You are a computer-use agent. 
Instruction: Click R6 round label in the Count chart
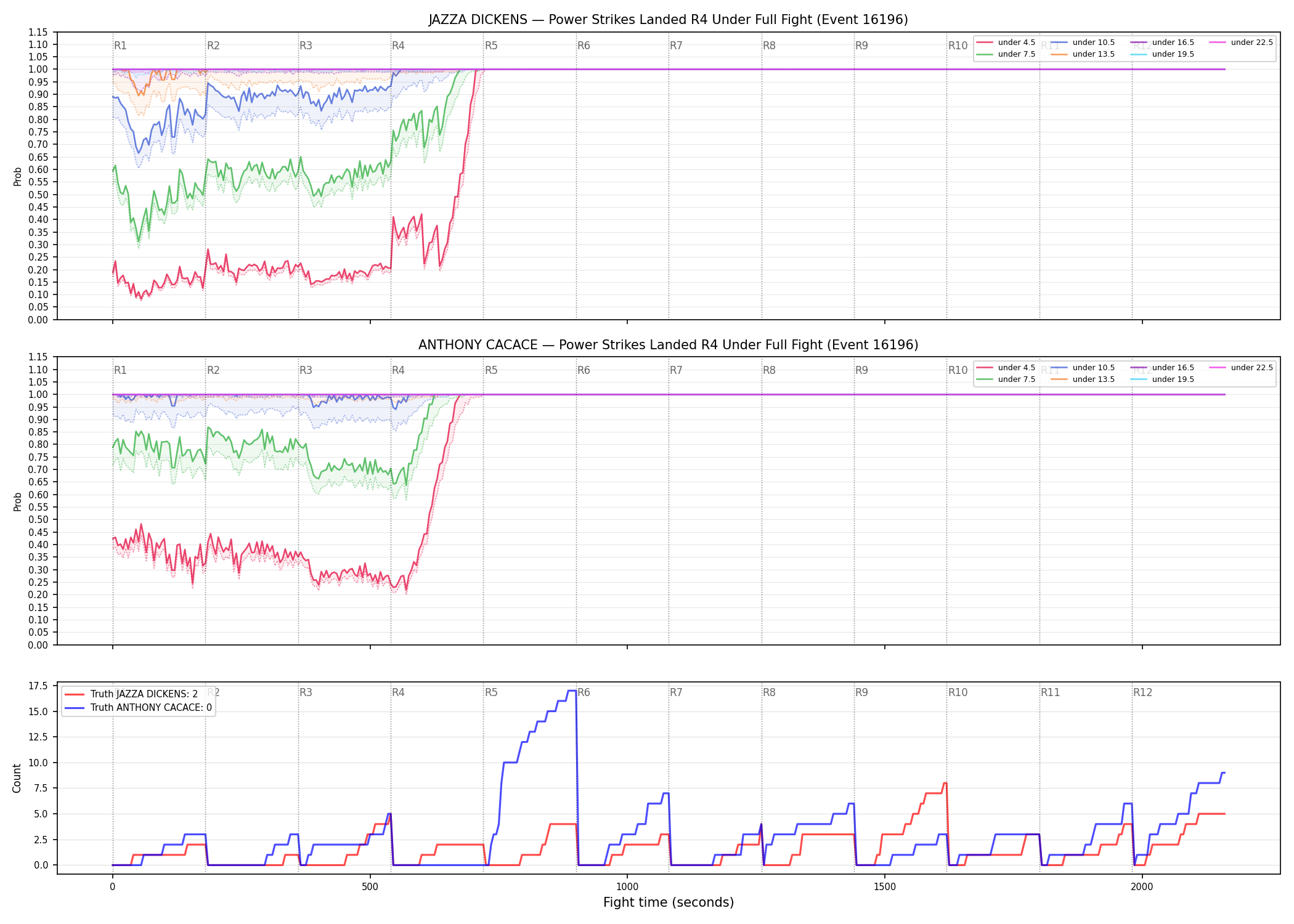tap(584, 692)
